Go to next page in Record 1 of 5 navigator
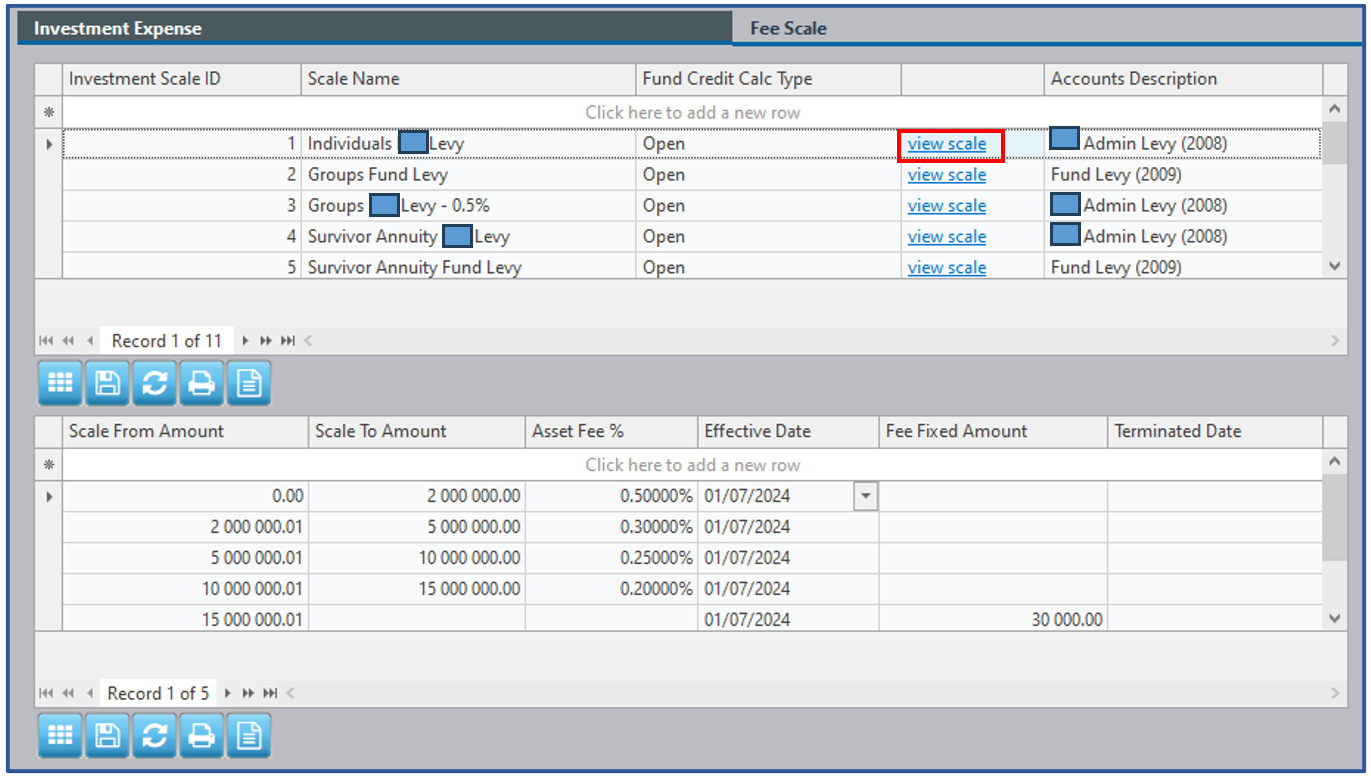Image resolution: width=1371 pixels, height=777 pixels. [x=249, y=693]
